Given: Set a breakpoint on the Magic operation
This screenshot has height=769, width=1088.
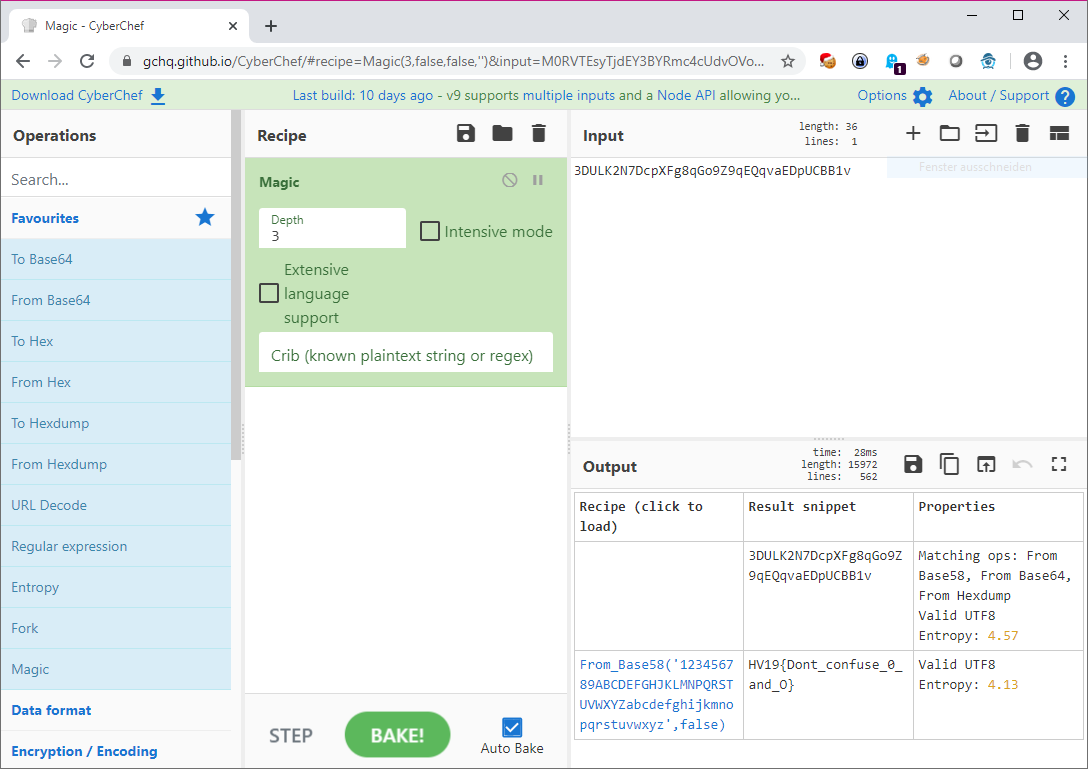Looking at the screenshot, I should pos(538,180).
